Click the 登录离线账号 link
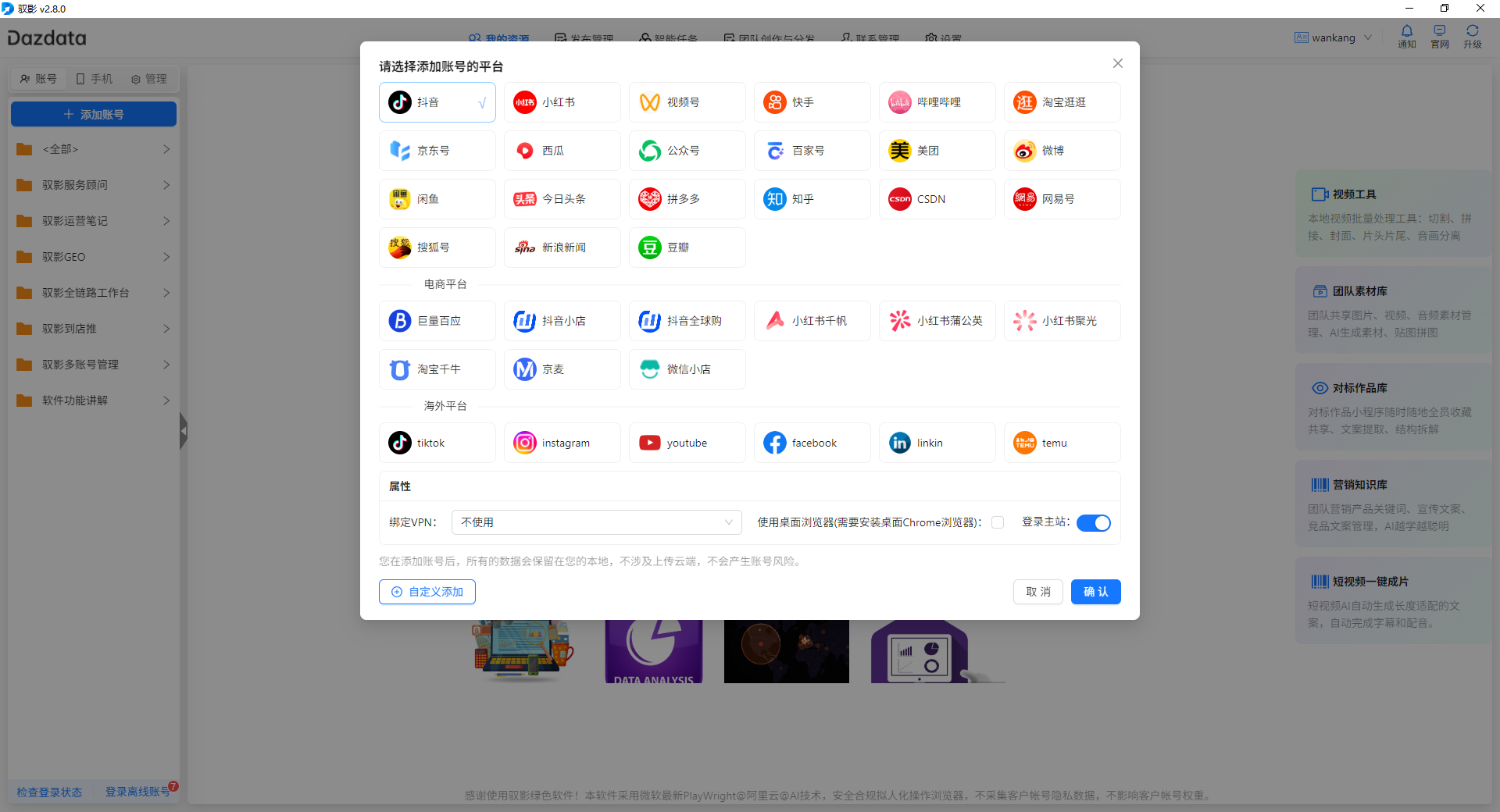The image size is (1500, 812). point(137,792)
